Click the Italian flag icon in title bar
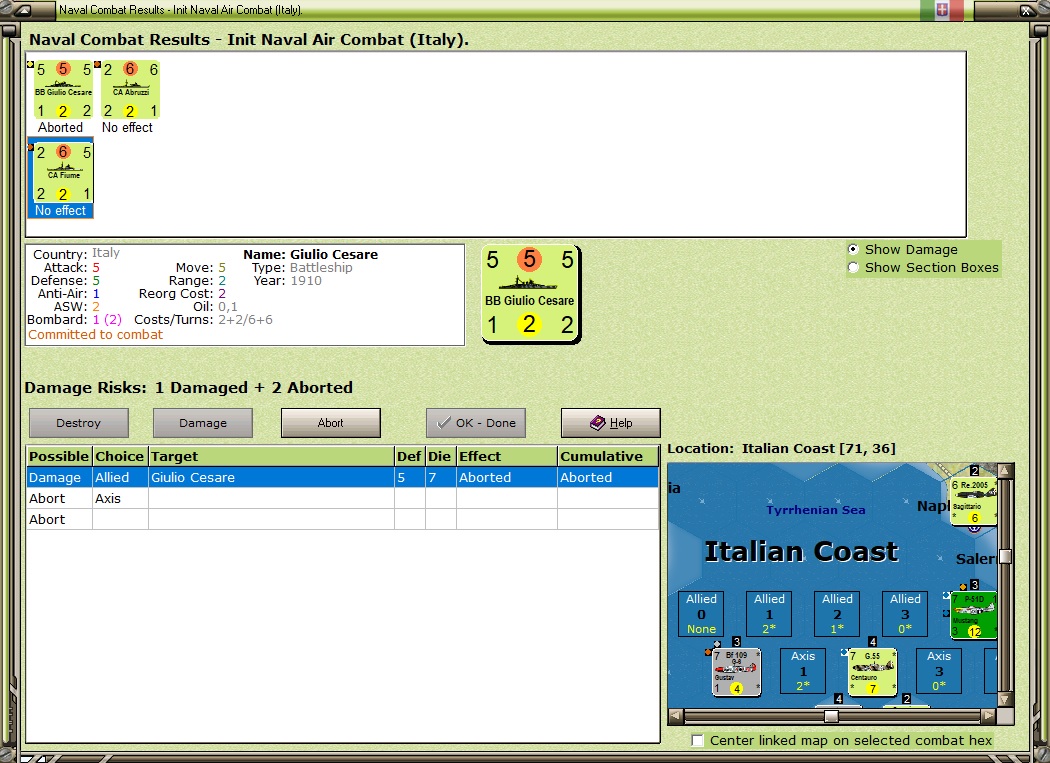Viewport: 1050px width, 763px height. (x=942, y=9)
